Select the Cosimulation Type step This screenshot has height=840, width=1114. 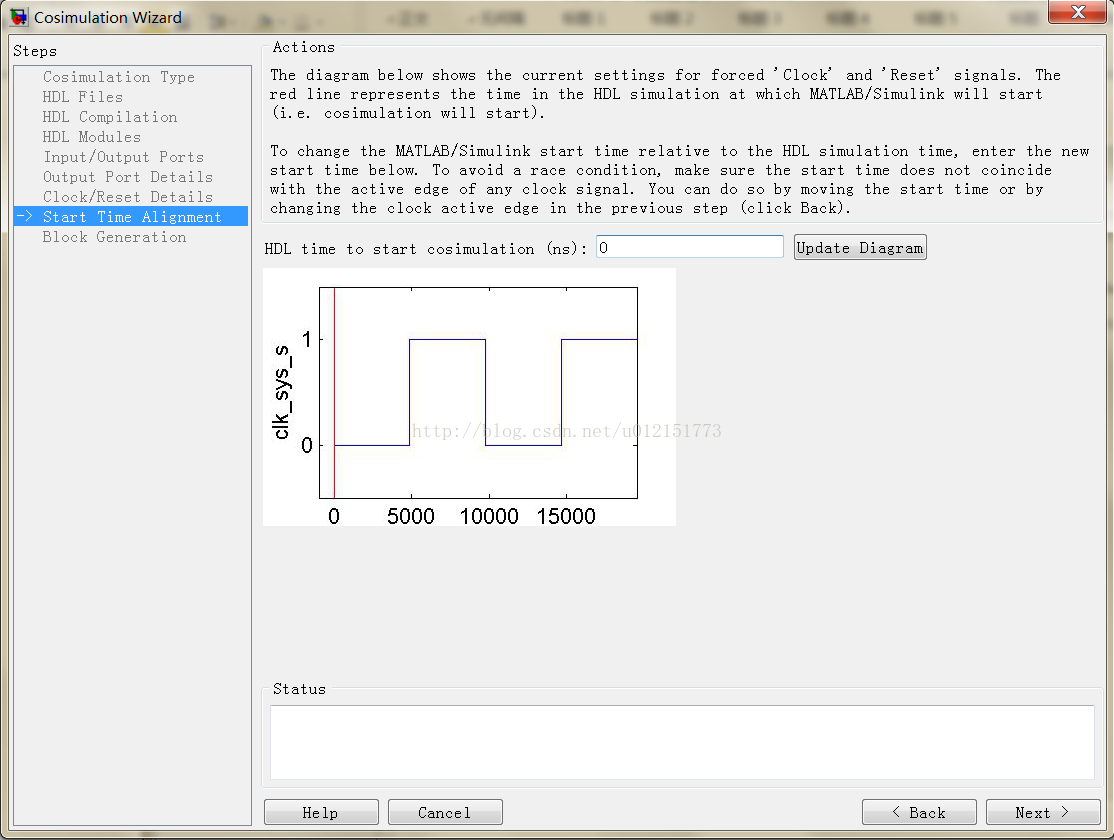tap(119, 77)
